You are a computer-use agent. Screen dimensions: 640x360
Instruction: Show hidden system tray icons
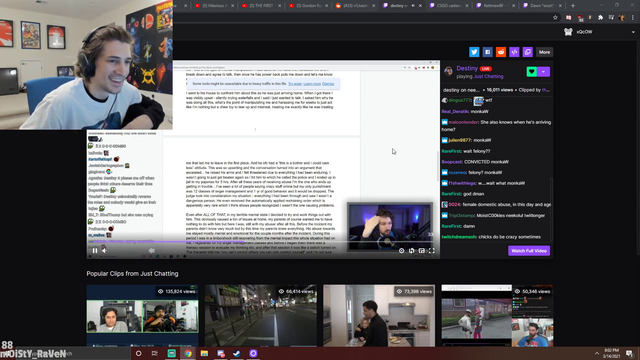[597, 353]
